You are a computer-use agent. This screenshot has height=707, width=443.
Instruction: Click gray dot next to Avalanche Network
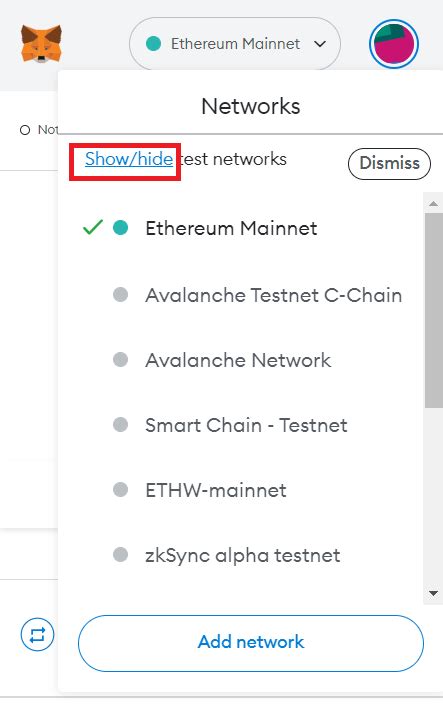[120, 360]
